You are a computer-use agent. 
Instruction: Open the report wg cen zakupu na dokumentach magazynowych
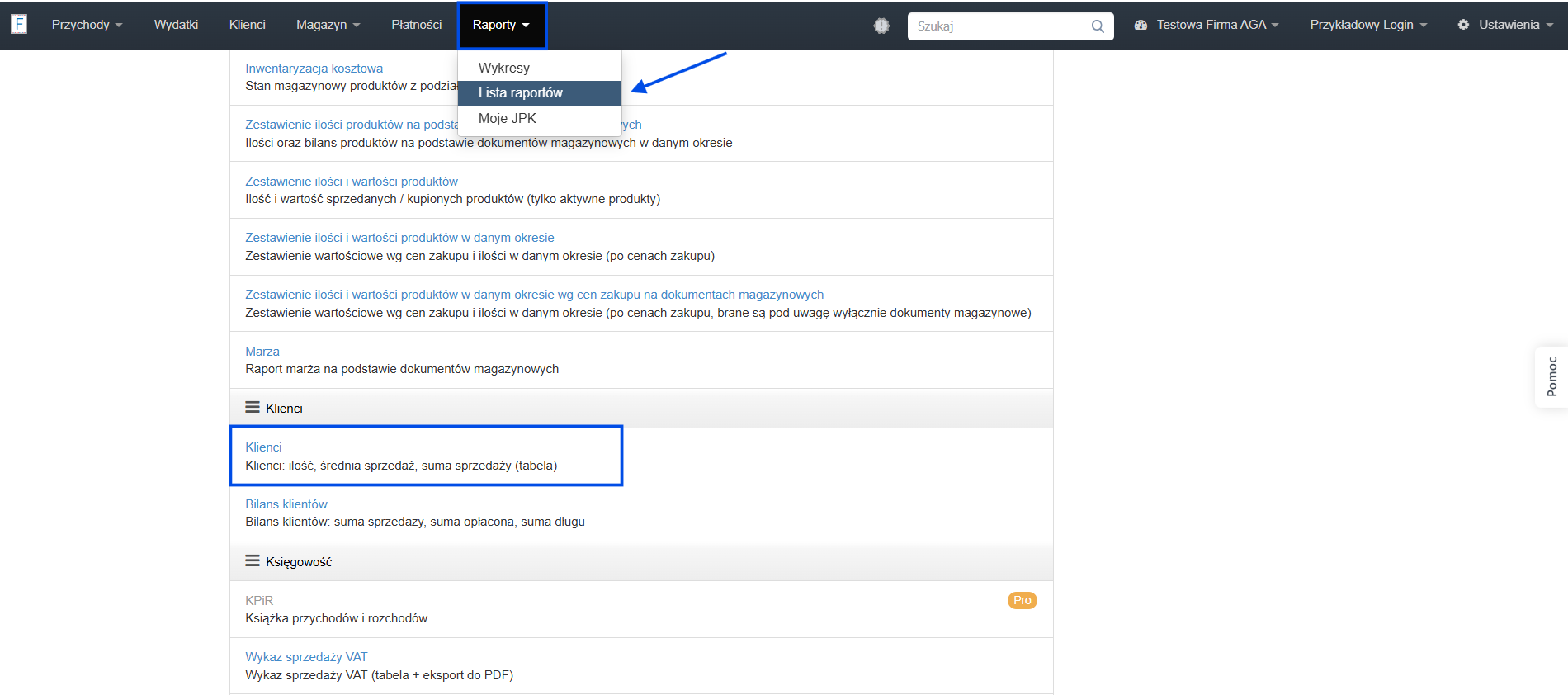pos(534,295)
